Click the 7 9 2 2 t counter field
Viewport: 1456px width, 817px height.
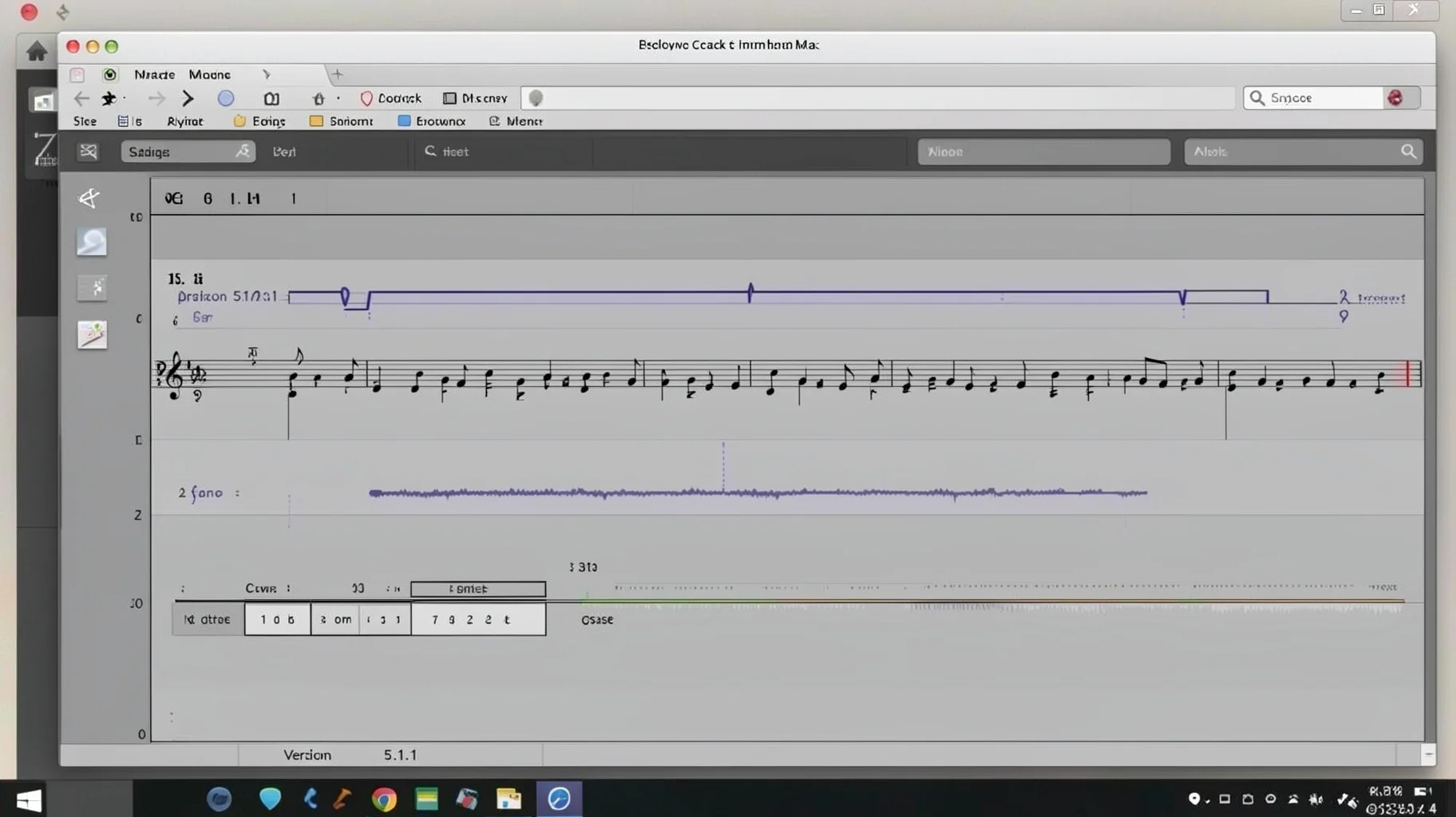coord(478,619)
